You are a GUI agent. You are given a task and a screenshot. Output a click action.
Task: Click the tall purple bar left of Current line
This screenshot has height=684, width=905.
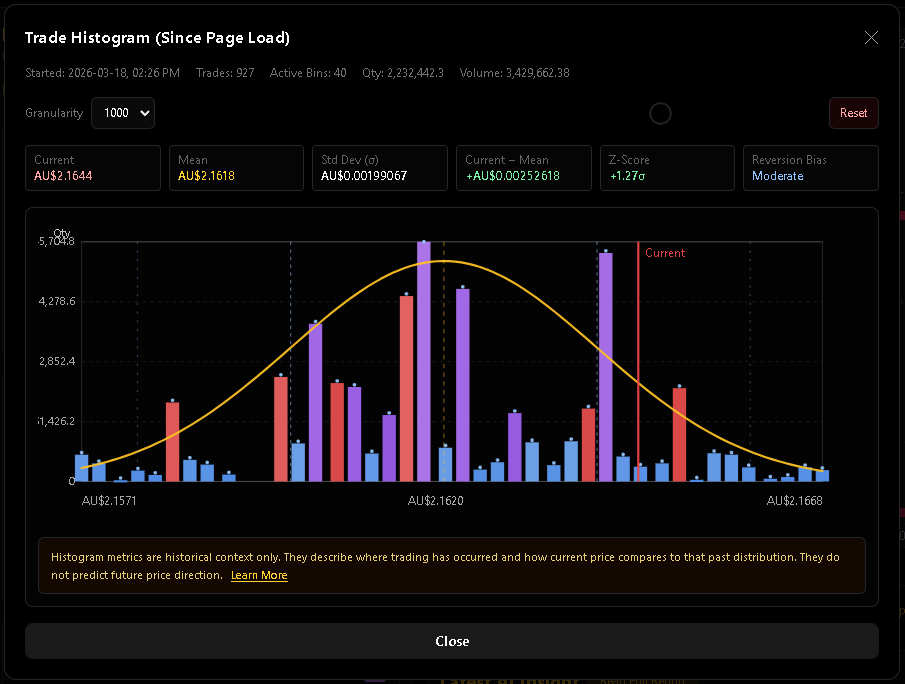605,367
